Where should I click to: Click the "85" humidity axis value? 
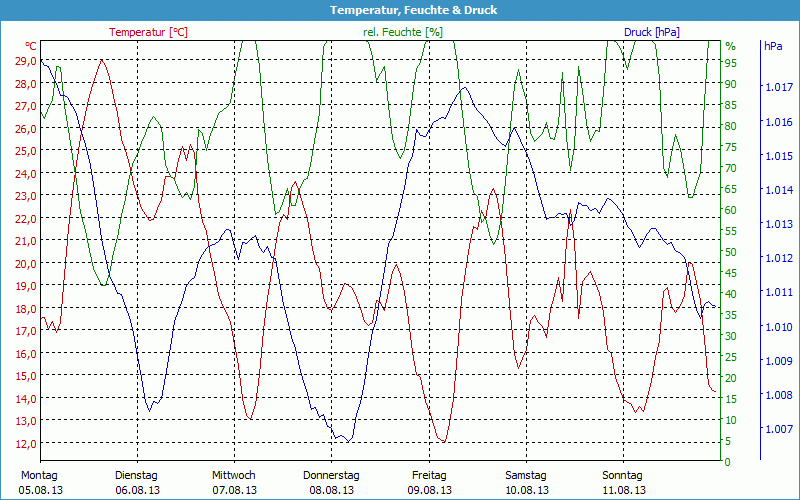tap(731, 105)
